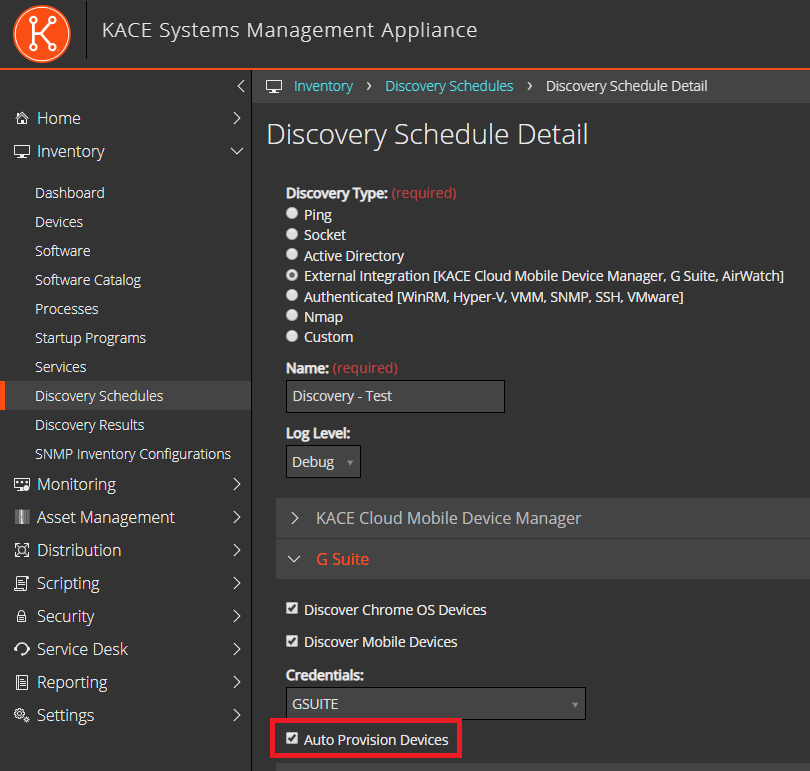810x771 pixels.
Task: Select Active Directory discovery type
Action: click(x=292, y=255)
